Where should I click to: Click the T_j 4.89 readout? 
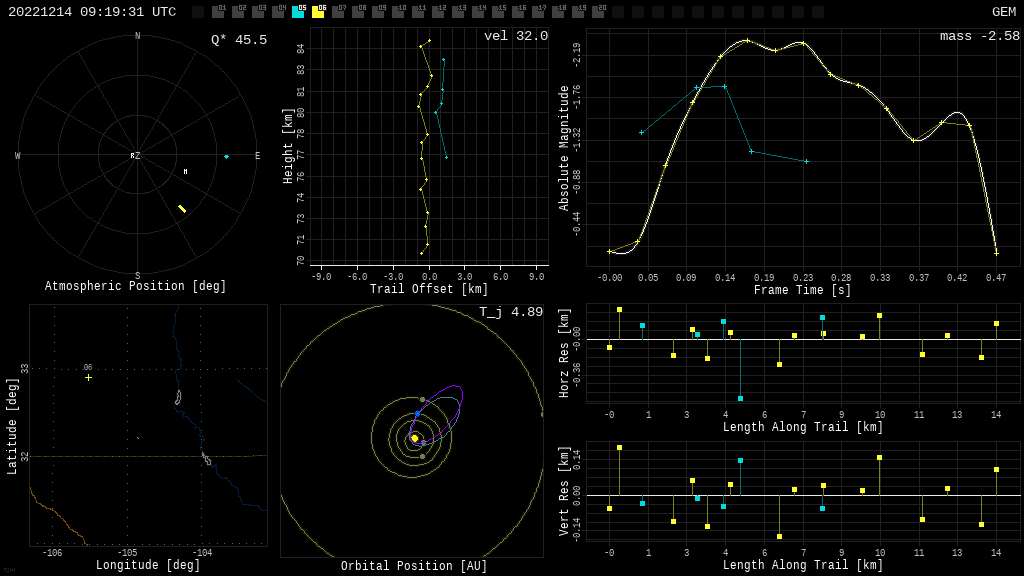point(510,312)
